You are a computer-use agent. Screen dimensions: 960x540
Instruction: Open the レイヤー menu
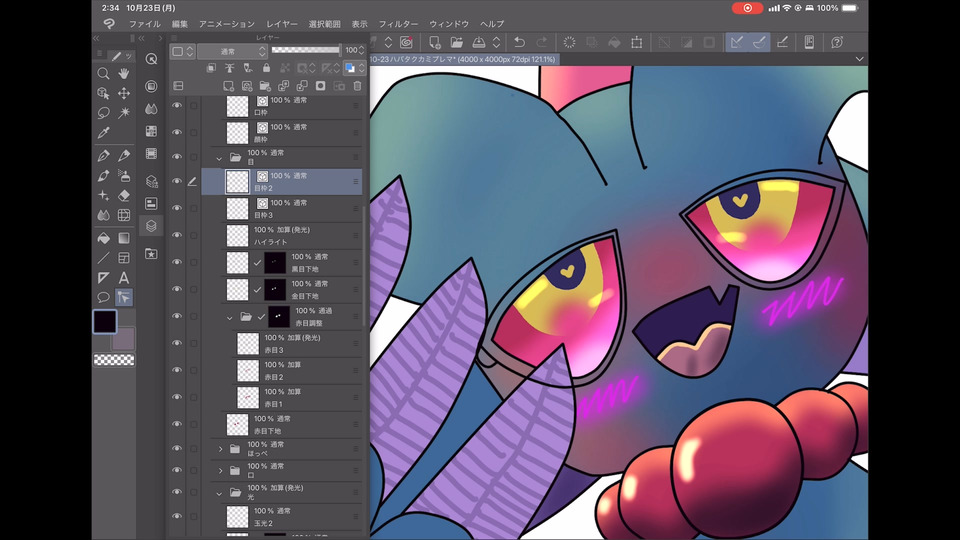282,24
